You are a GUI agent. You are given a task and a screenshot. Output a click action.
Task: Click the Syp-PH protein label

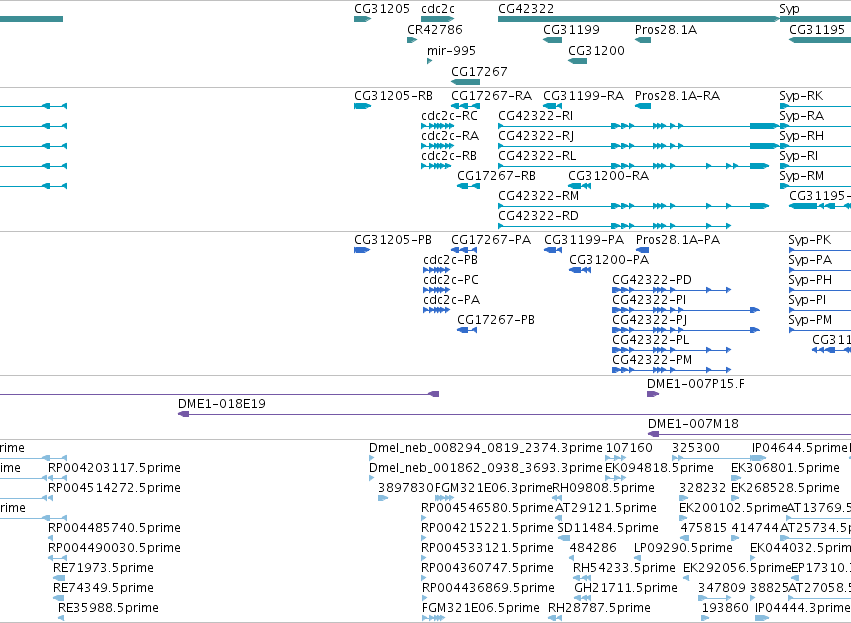(x=810, y=280)
